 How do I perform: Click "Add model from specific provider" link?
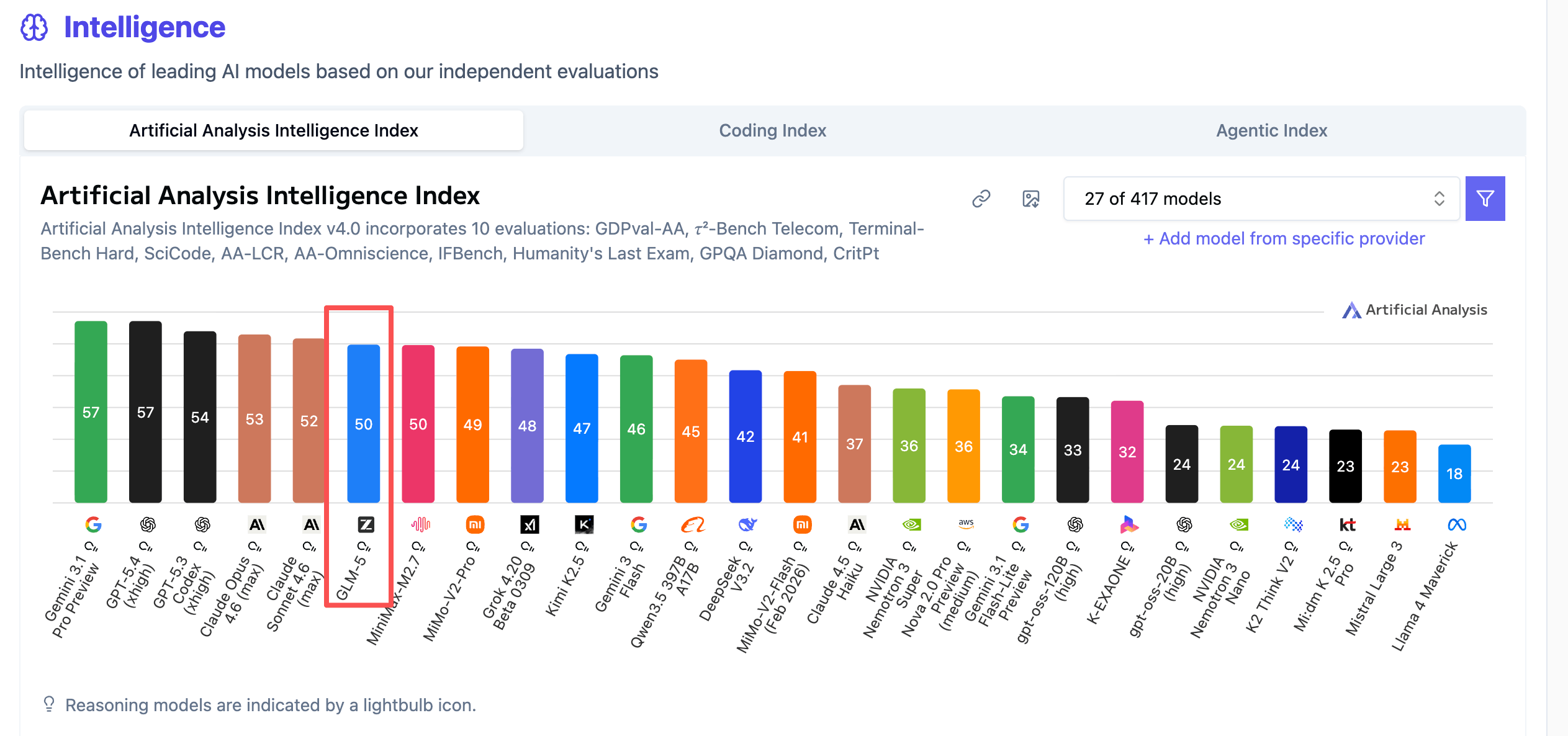[1284, 238]
